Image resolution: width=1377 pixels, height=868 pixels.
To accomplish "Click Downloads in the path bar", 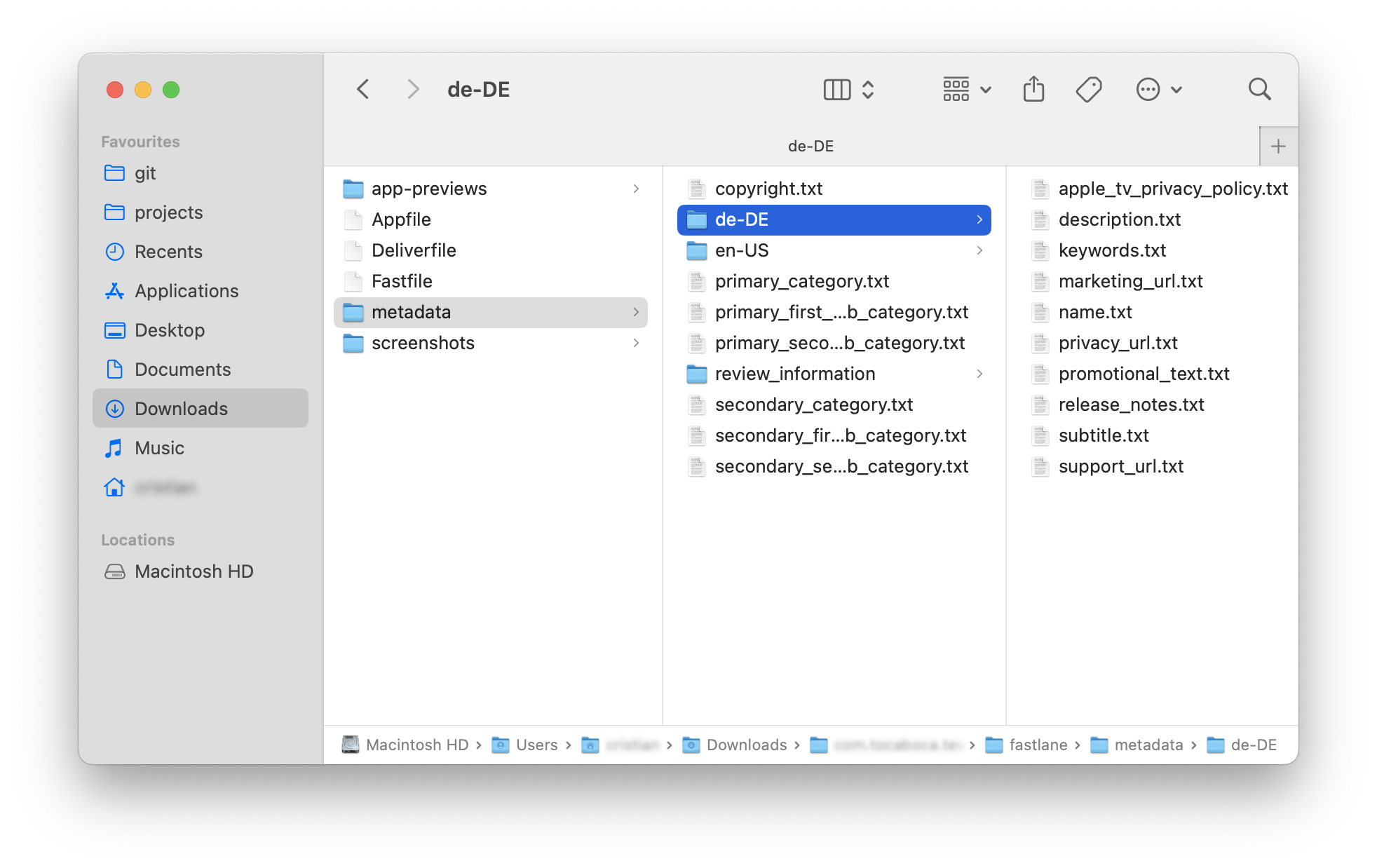I will pyautogui.click(x=735, y=745).
